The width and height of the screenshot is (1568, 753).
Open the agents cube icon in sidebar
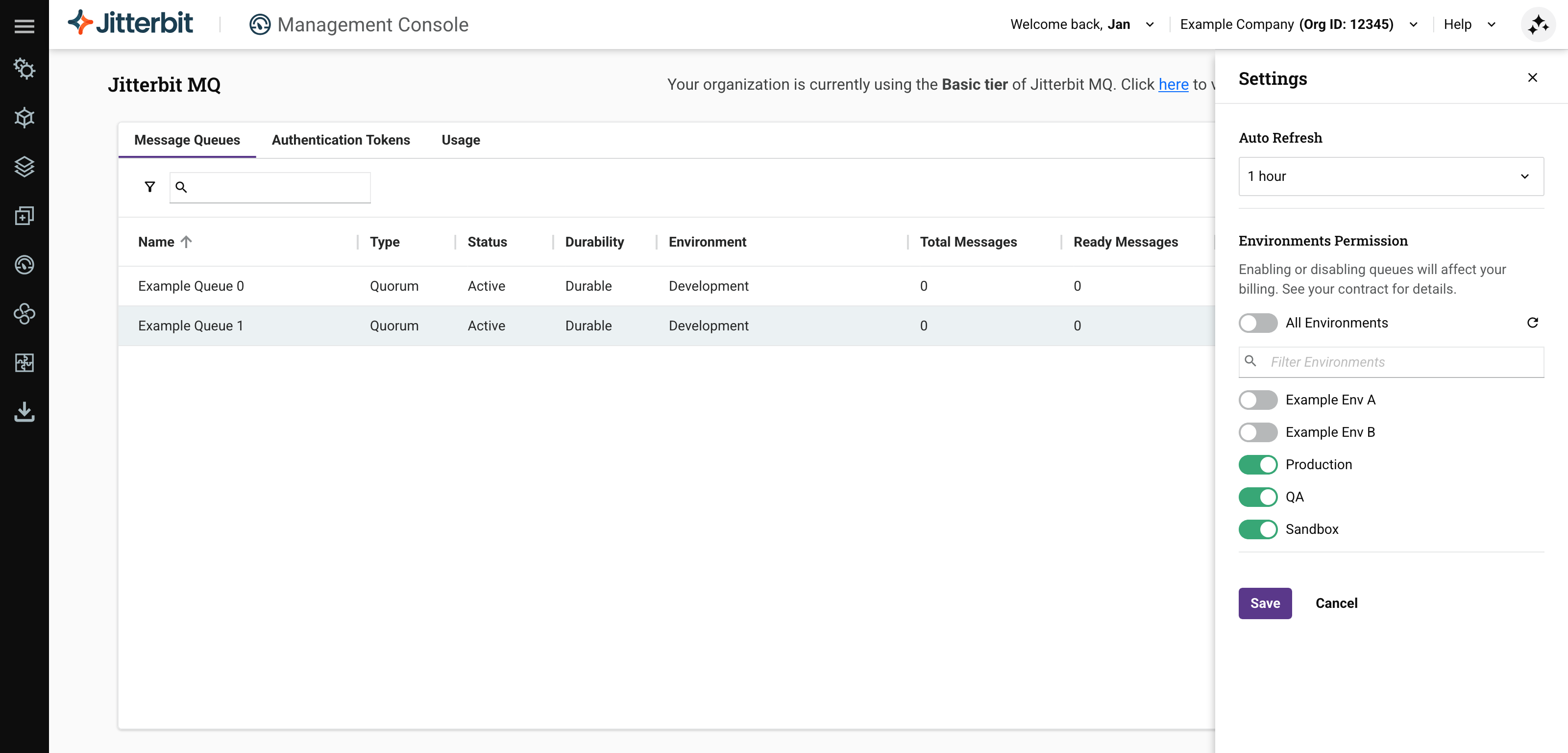click(x=24, y=118)
